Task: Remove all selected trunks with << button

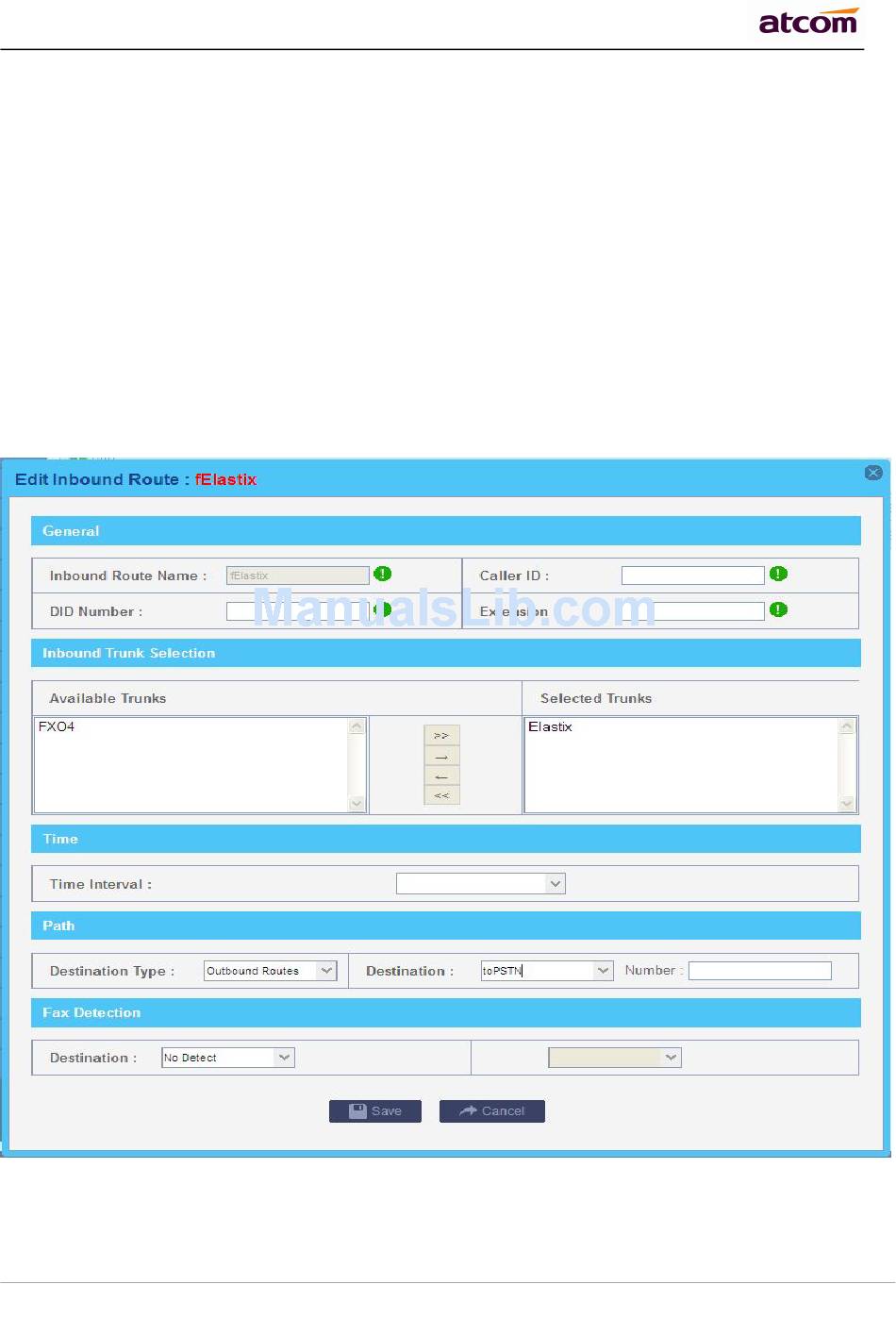Action: (x=441, y=795)
